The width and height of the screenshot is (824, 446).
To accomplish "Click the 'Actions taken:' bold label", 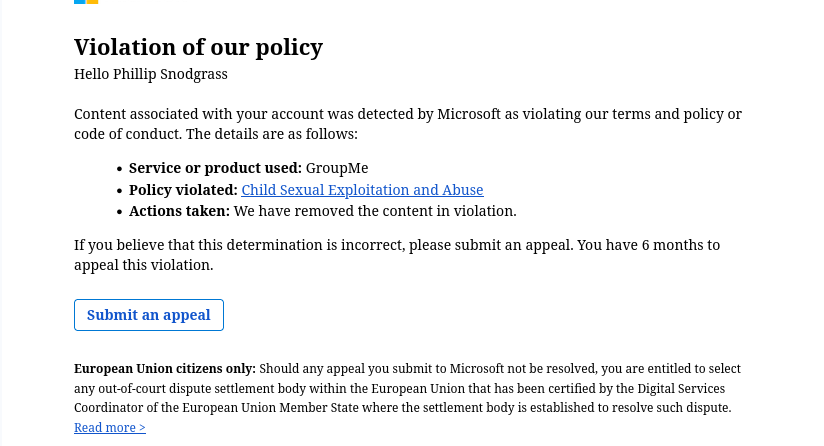I will 179,211.
